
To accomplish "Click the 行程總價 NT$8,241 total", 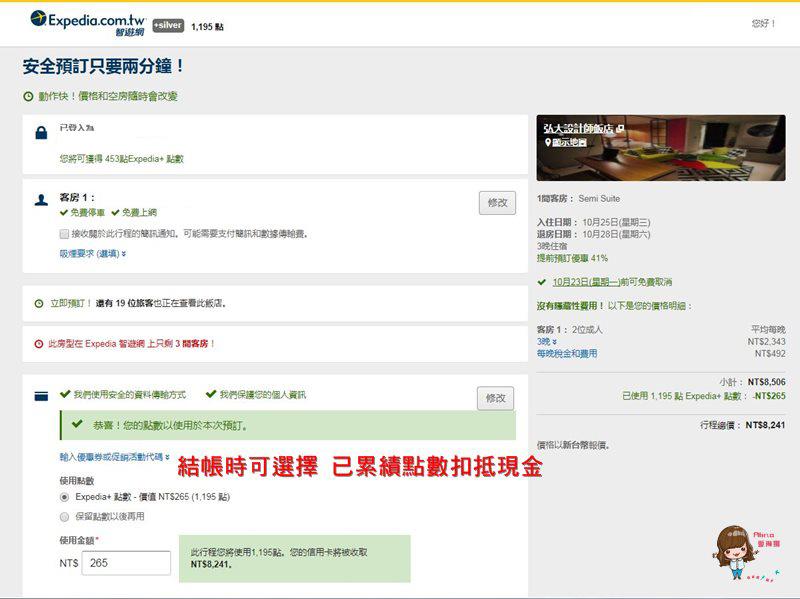I will tap(742, 425).
